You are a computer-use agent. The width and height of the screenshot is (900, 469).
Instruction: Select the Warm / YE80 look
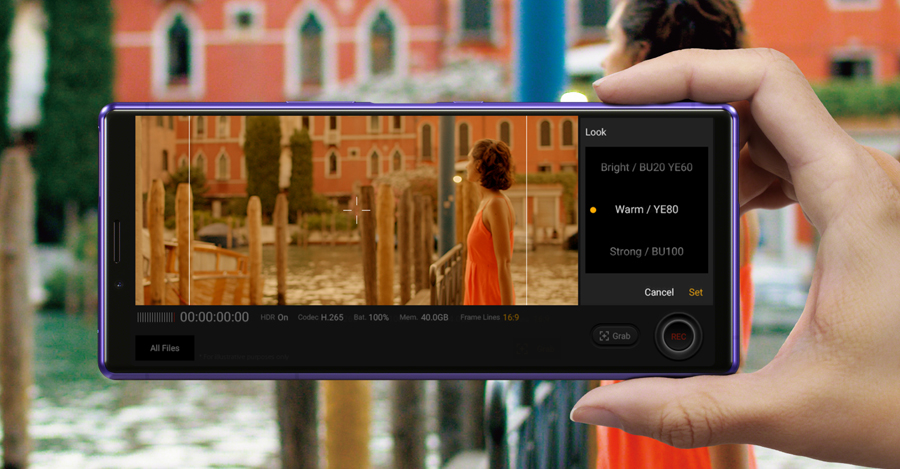pyautogui.click(x=646, y=210)
